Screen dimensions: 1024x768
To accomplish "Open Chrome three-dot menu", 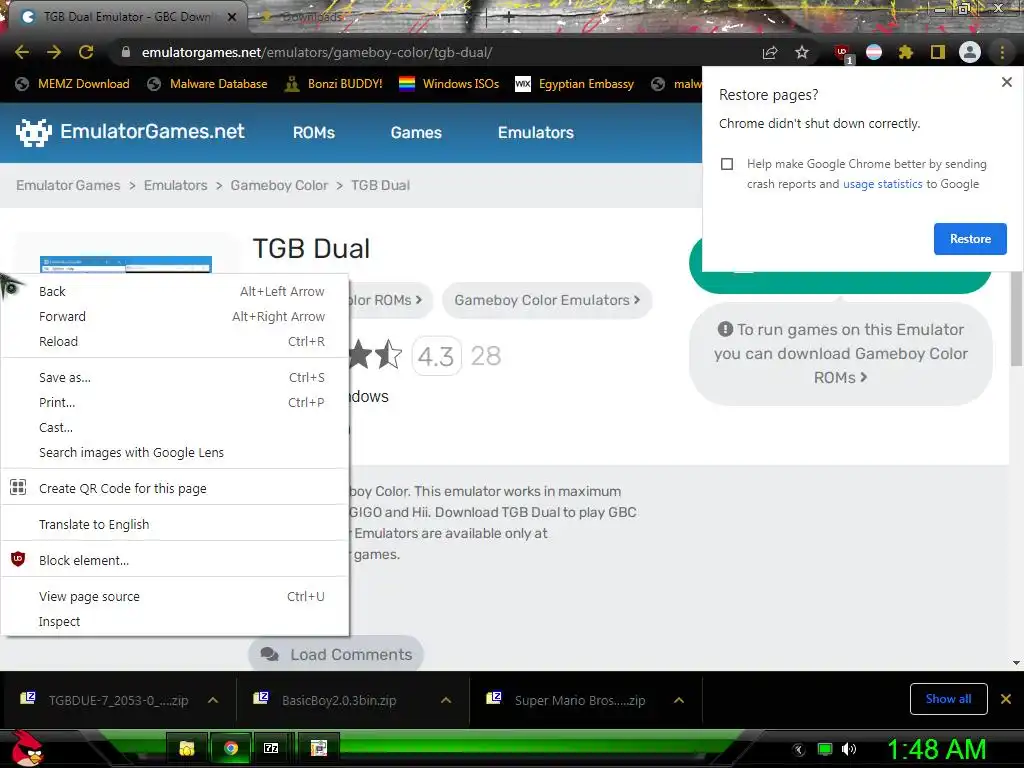I will (1002, 52).
